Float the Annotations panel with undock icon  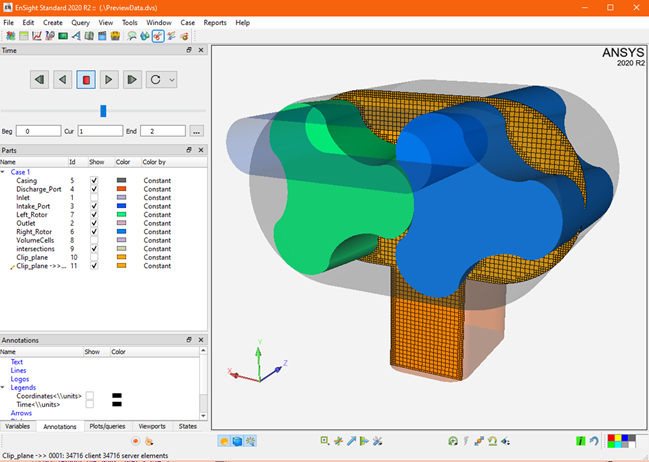point(189,340)
